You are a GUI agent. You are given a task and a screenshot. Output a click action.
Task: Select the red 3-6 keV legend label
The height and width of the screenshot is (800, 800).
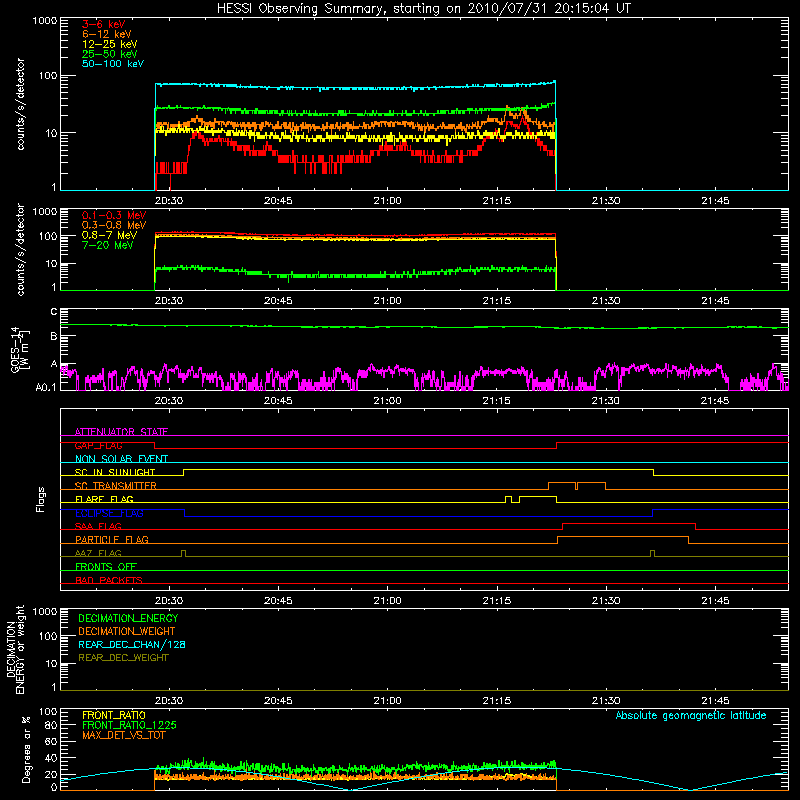point(104,24)
